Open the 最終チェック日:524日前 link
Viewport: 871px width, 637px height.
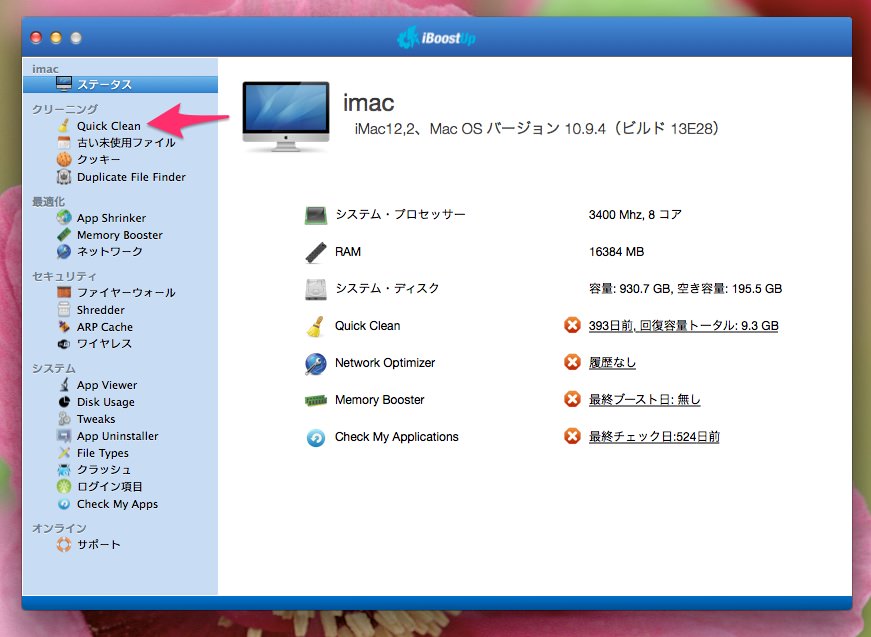coord(654,437)
